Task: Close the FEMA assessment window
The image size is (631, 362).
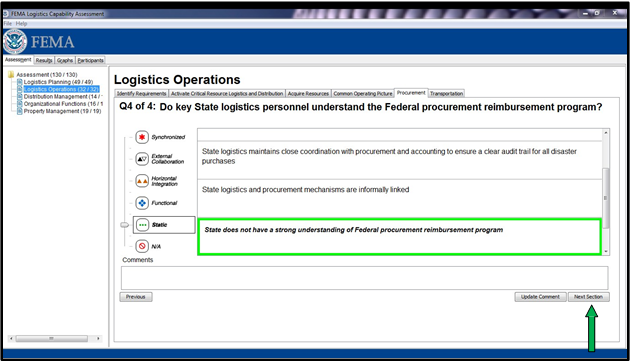Action: (615, 13)
